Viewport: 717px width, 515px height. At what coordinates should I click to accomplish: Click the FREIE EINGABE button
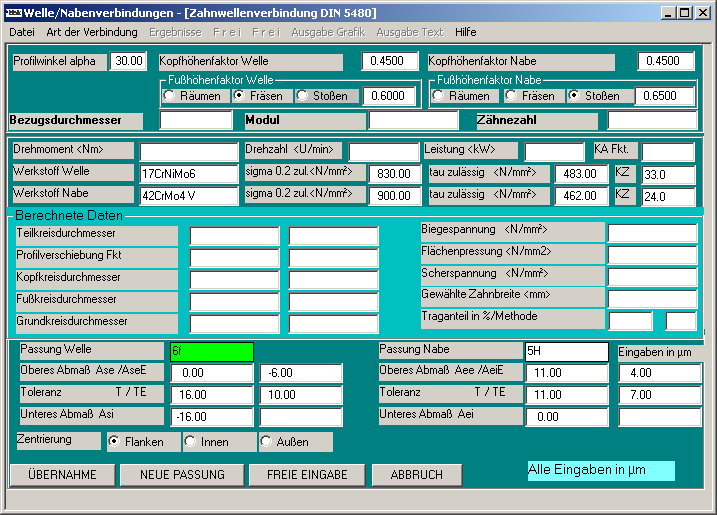(x=307, y=474)
